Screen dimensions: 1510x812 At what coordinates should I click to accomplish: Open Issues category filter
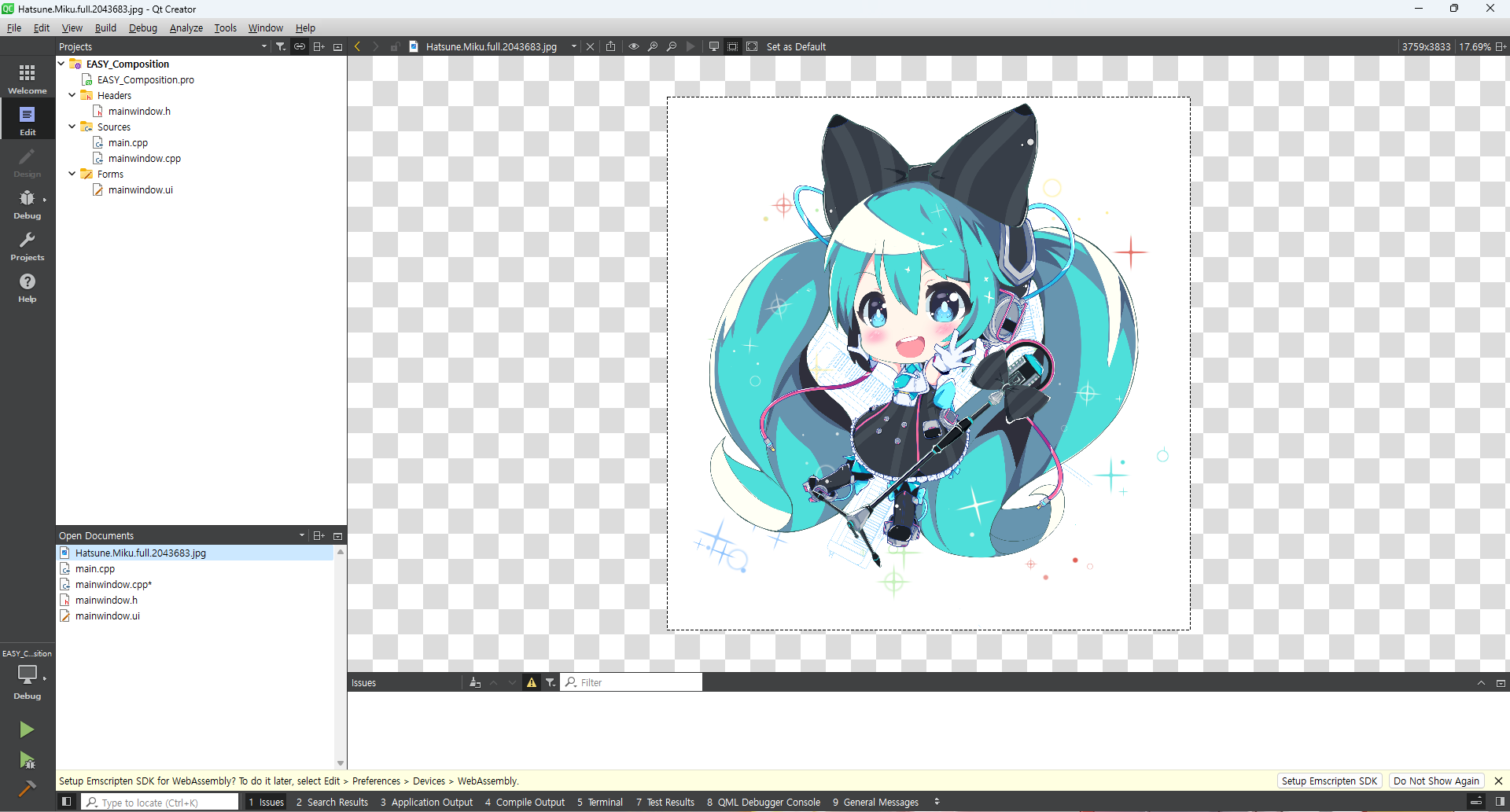click(x=551, y=682)
